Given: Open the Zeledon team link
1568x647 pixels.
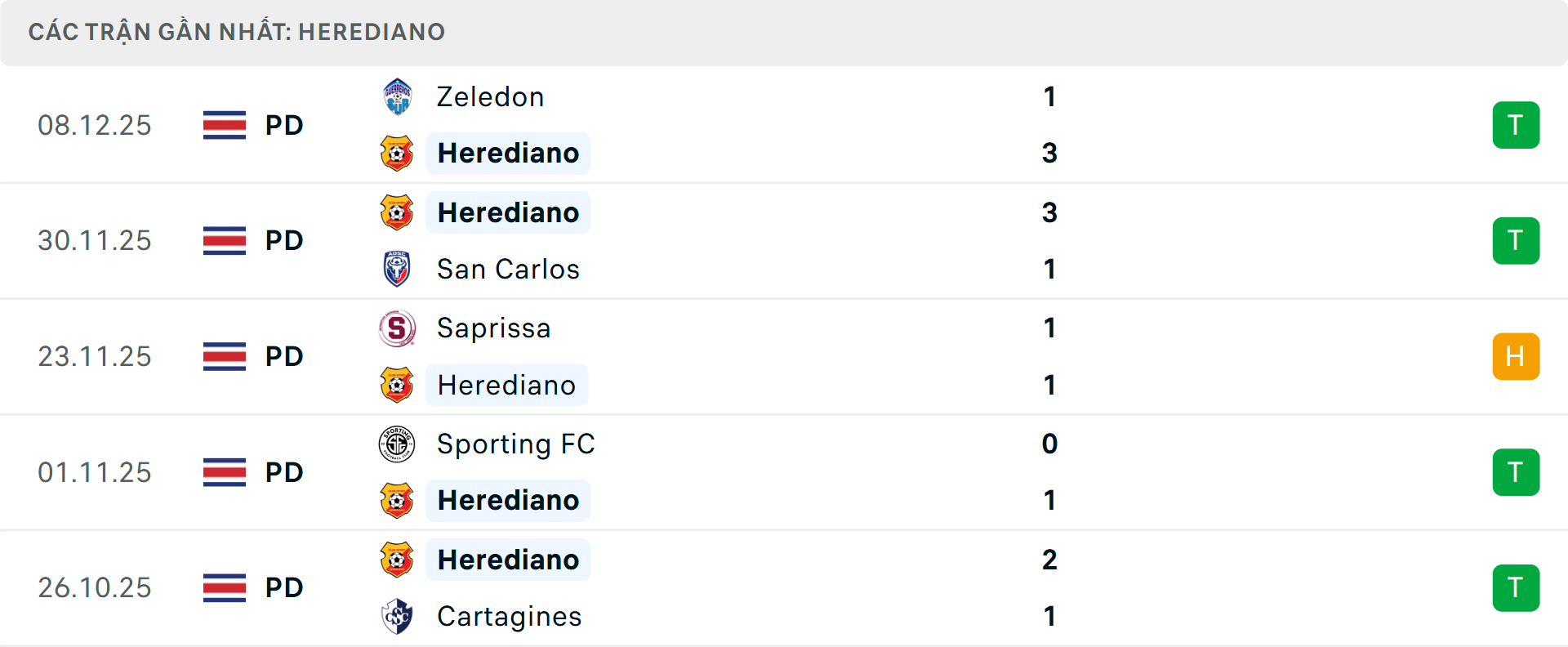Looking at the screenshot, I should coord(490,97).
